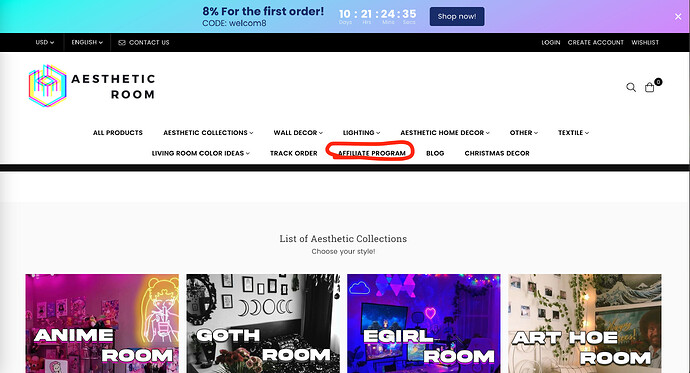690x373 pixels.
Task: Open the Create Account link
Action: tap(595, 42)
